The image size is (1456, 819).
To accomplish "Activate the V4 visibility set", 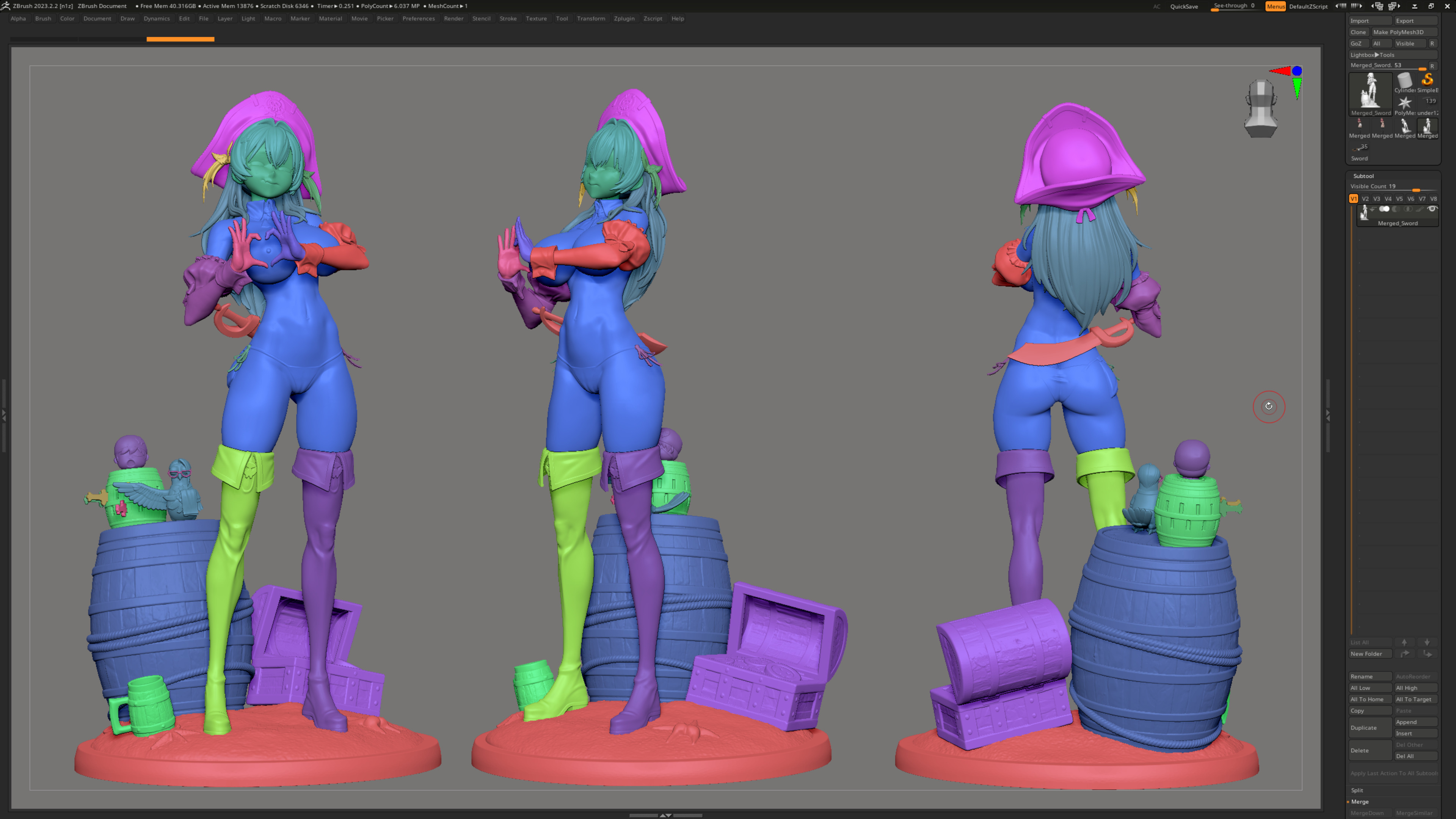I will (1388, 199).
